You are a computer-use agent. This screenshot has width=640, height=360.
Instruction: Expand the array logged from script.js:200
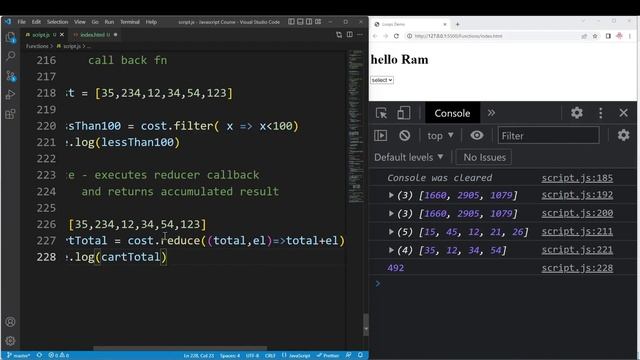tap(391, 213)
